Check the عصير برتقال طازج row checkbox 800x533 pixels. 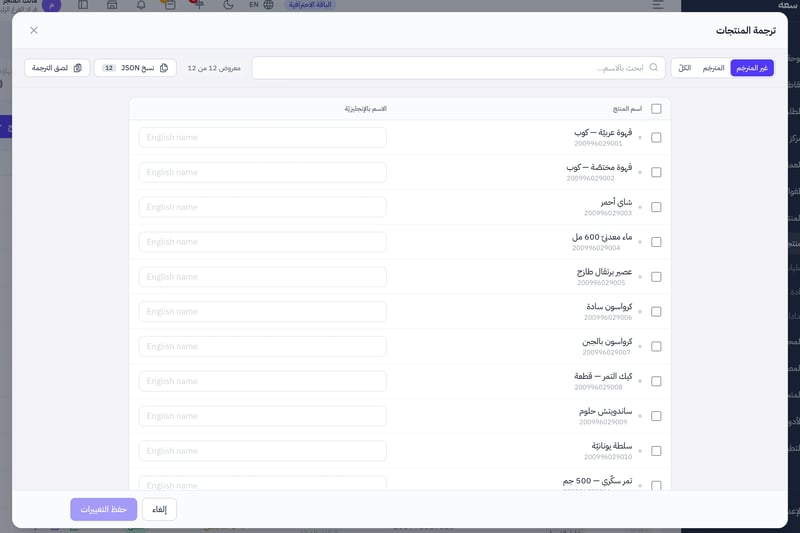656,276
